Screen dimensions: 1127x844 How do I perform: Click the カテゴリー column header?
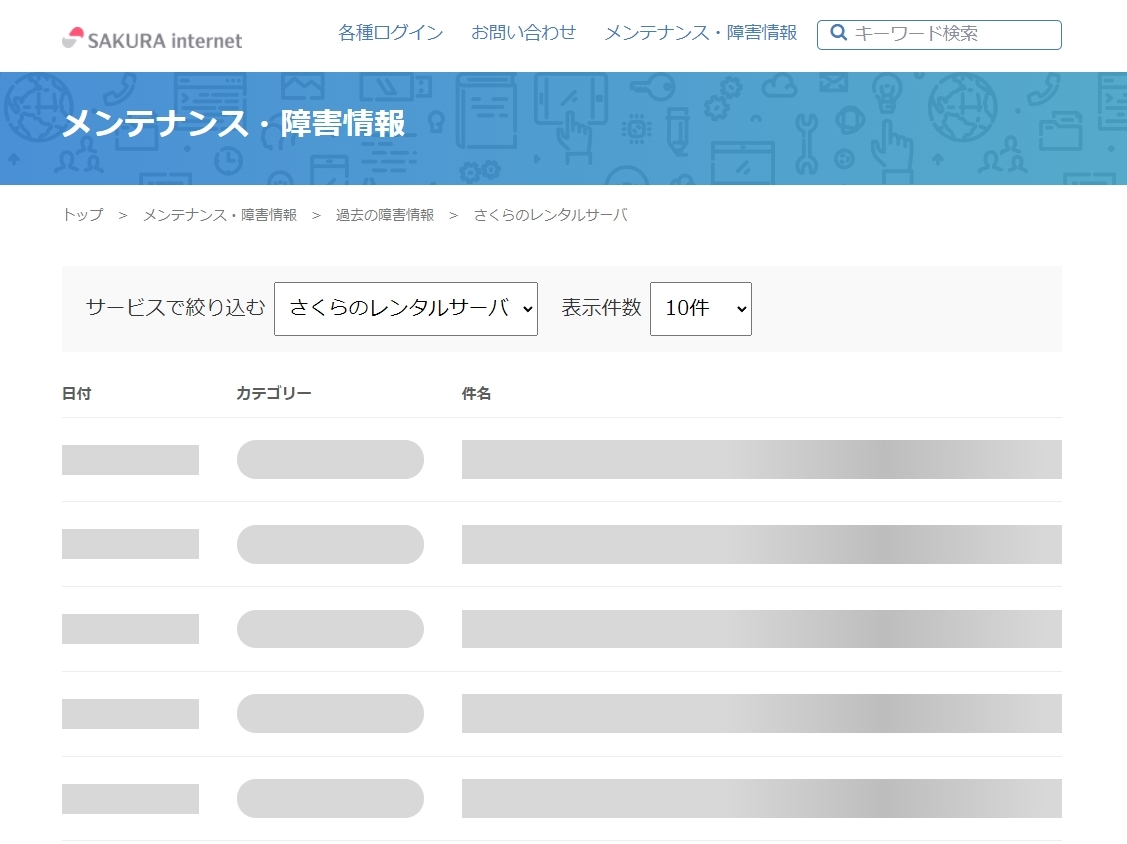[x=274, y=393]
